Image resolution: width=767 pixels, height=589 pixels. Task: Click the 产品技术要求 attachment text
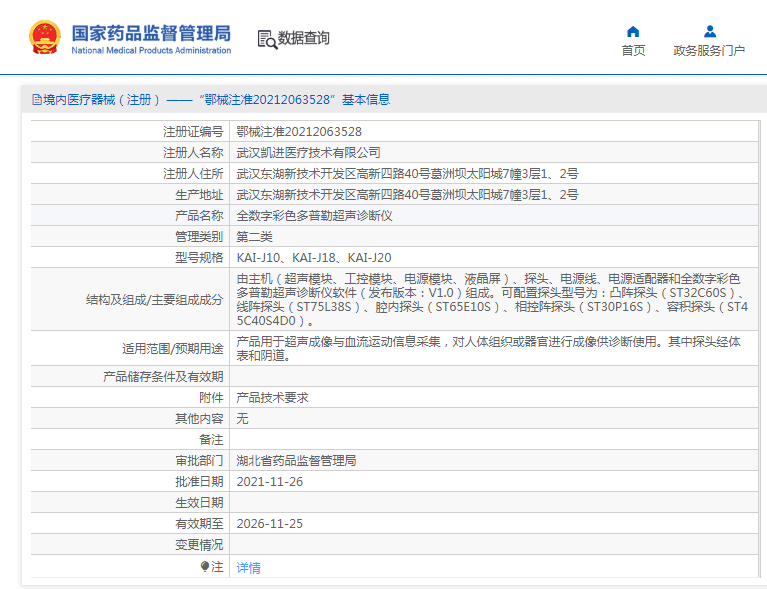(272, 397)
